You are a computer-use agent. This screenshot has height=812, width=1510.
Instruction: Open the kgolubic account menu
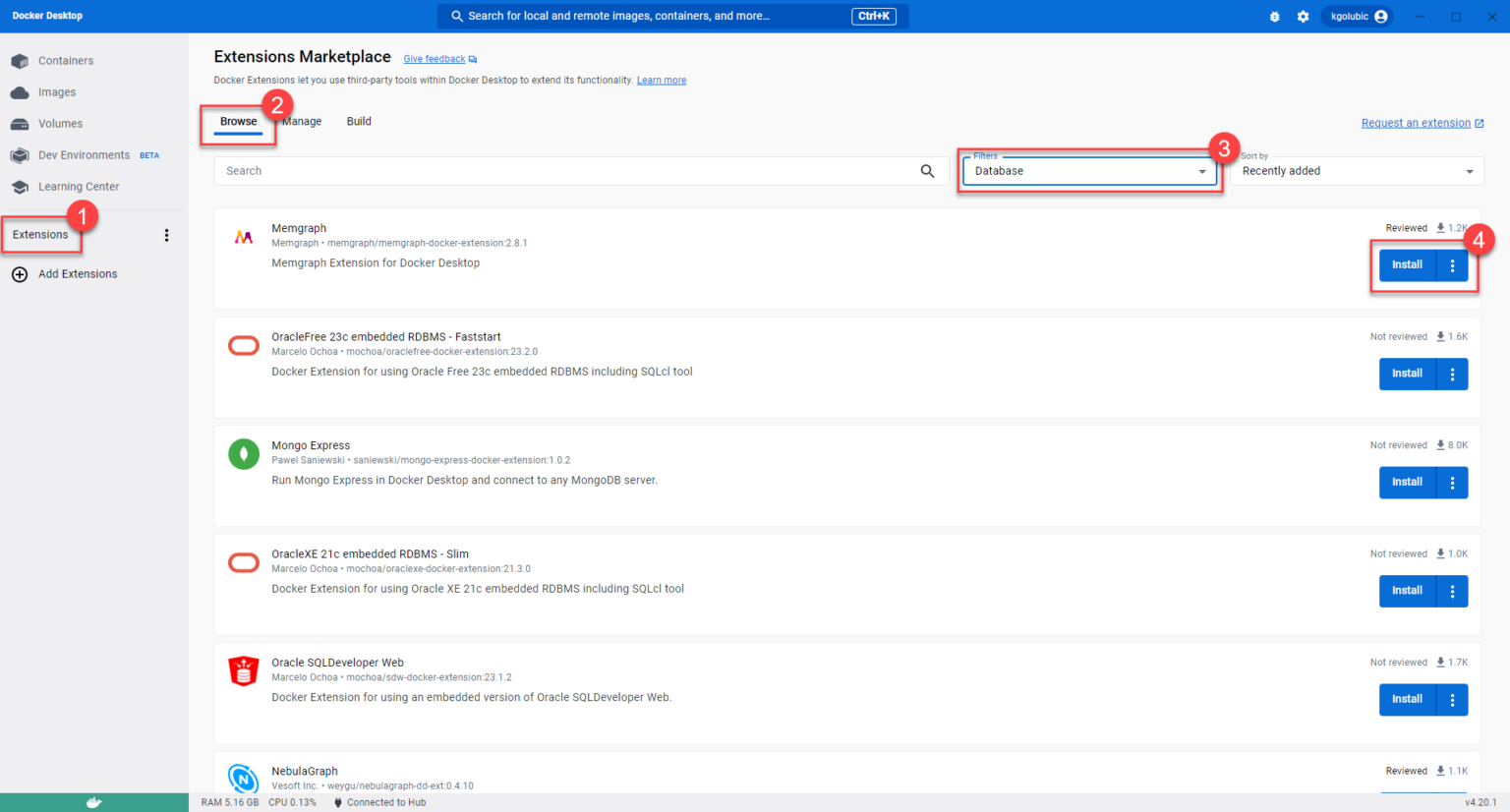[1357, 16]
